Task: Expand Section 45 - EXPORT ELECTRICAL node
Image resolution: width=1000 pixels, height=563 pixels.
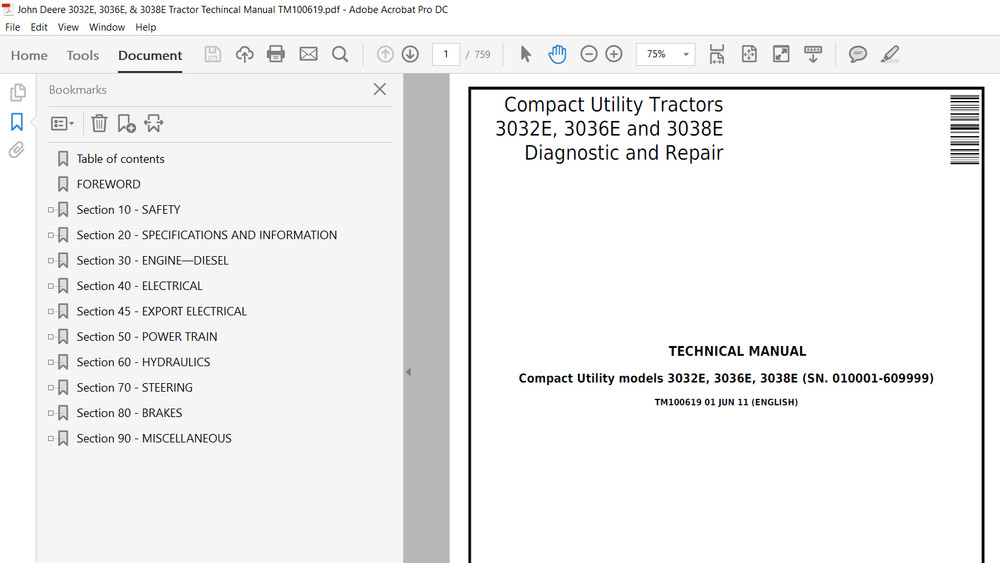Action: click(x=51, y=311)
